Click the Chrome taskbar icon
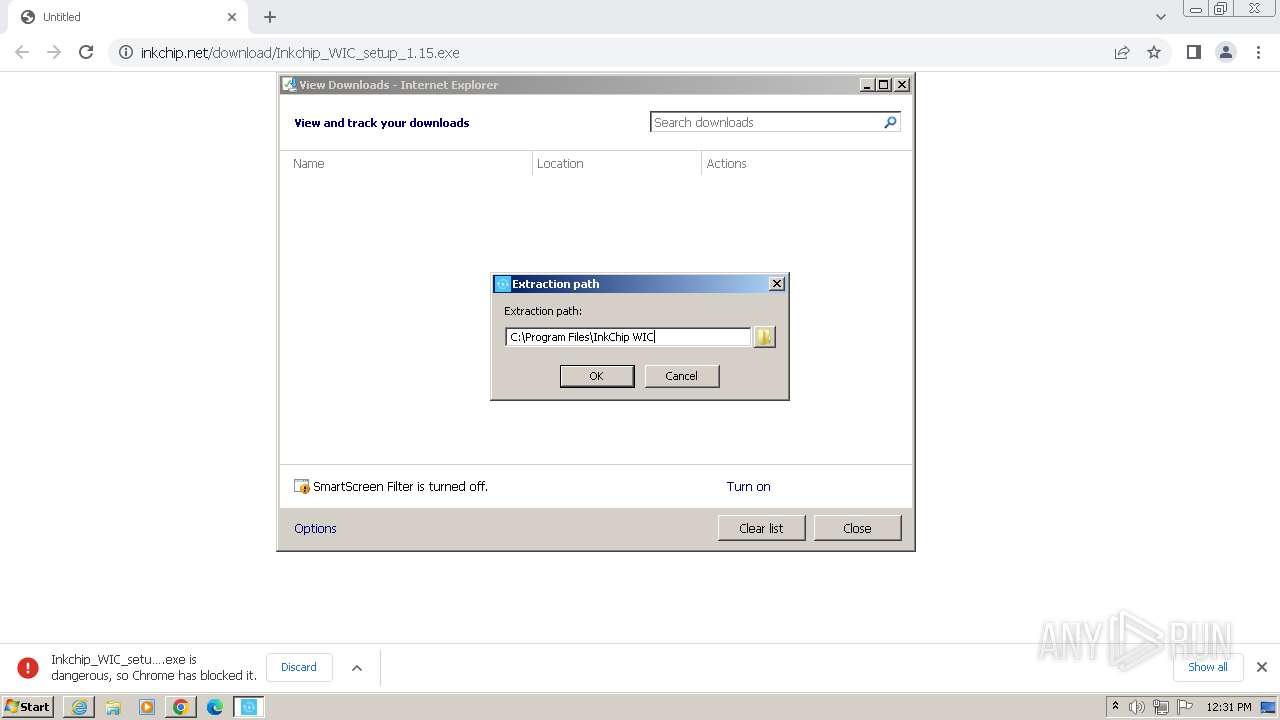Viewport: 1280px width, 720px height. coord(181,707)
